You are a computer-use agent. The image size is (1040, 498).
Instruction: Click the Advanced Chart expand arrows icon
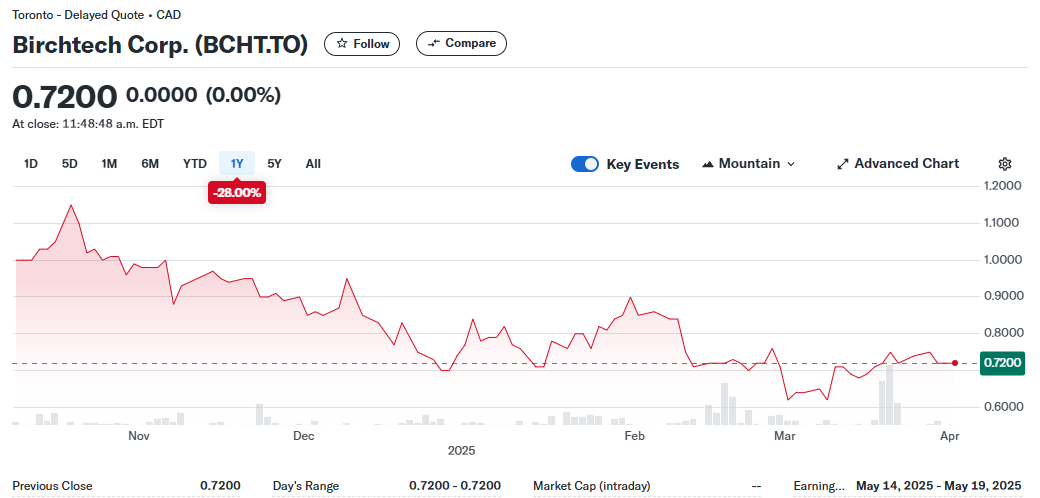click(x=843, y=164)
